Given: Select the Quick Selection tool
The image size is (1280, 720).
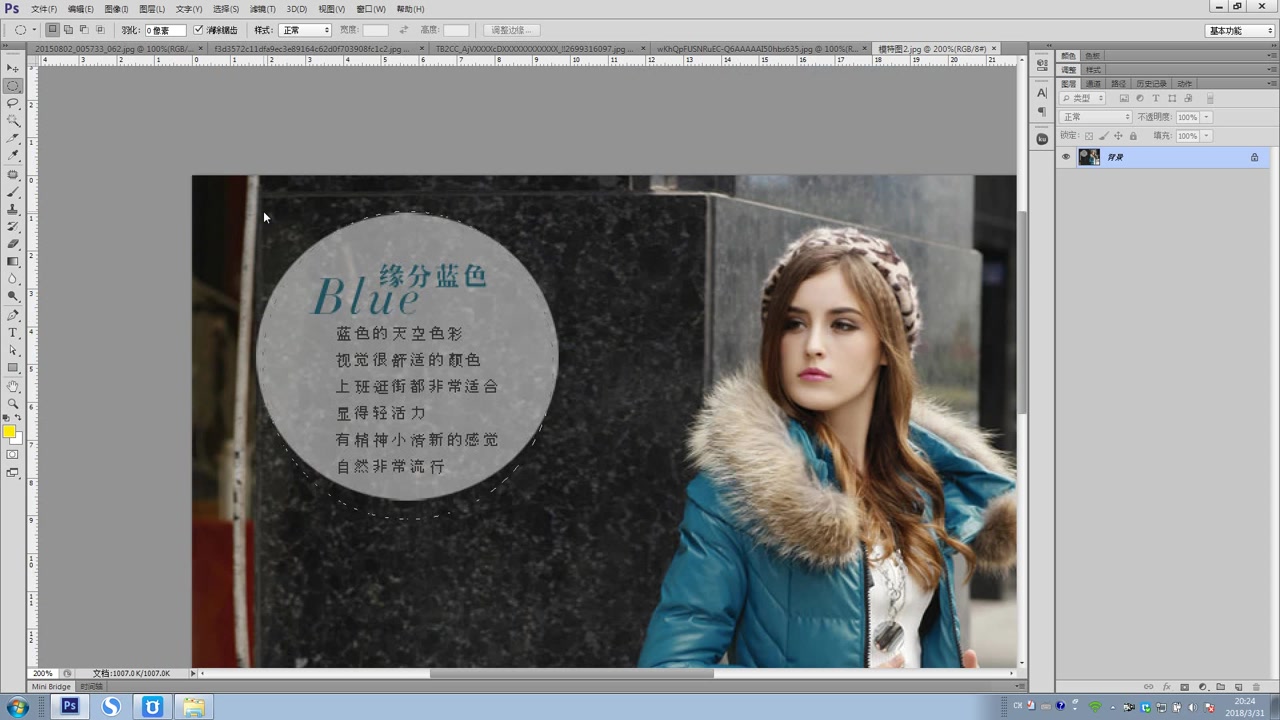Looking at the screenshot, I should [13, 121].
